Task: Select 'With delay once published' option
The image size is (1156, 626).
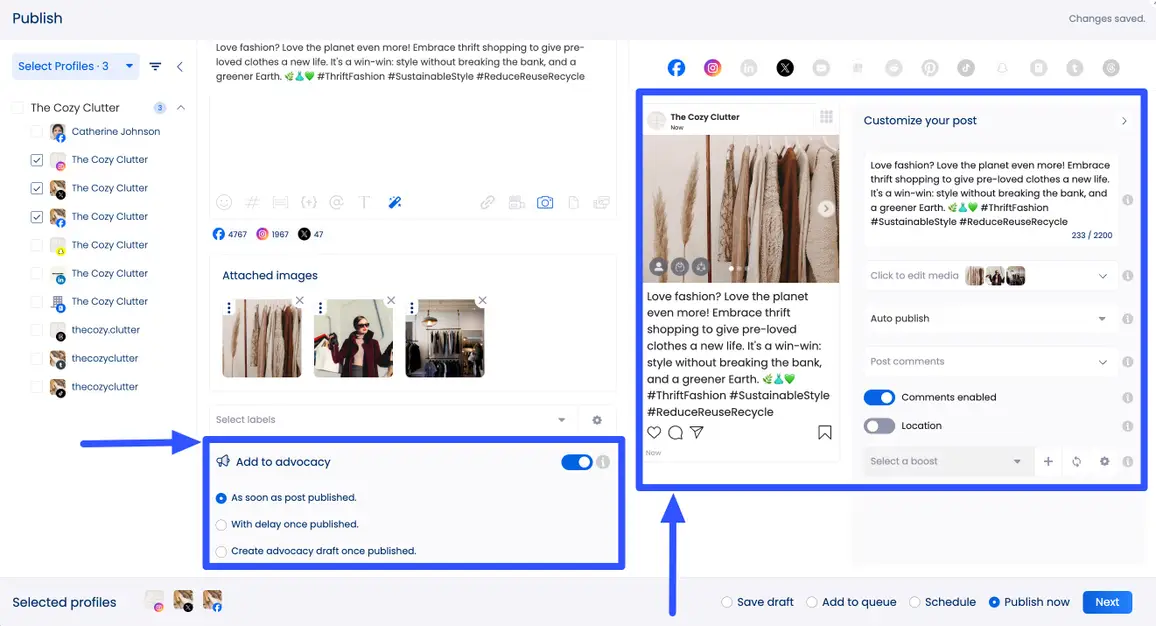Action: 221,523
